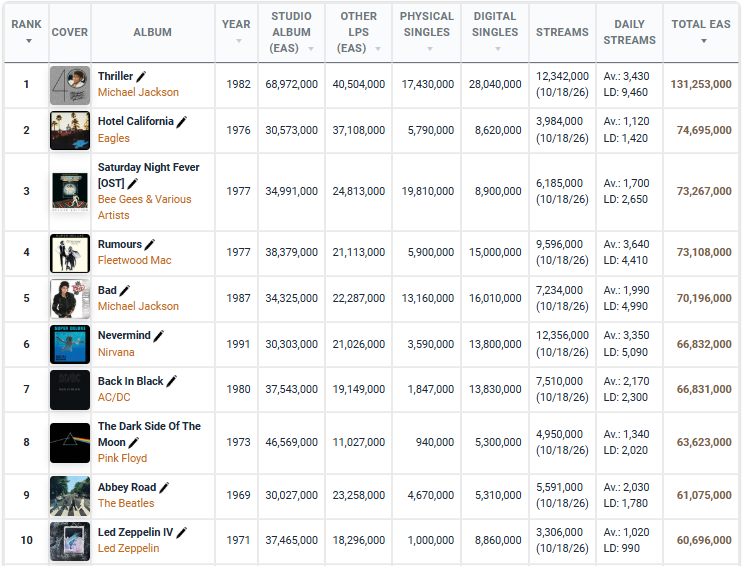Open the Abbey Road cover thumbnail
Screen dimensions: 742x566
pyautogui.click(x=70, y=495)
